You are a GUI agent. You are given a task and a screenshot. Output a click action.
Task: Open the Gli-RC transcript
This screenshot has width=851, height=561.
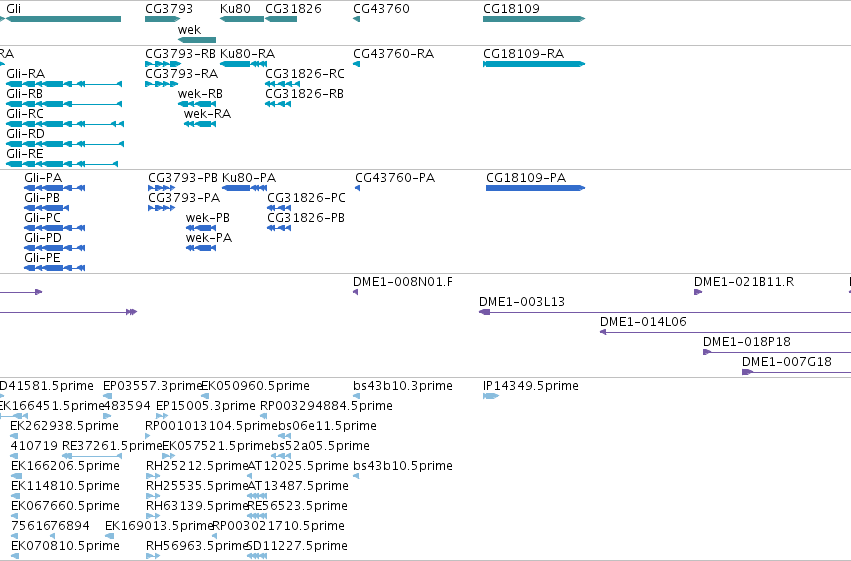click(x=25, y=114)
